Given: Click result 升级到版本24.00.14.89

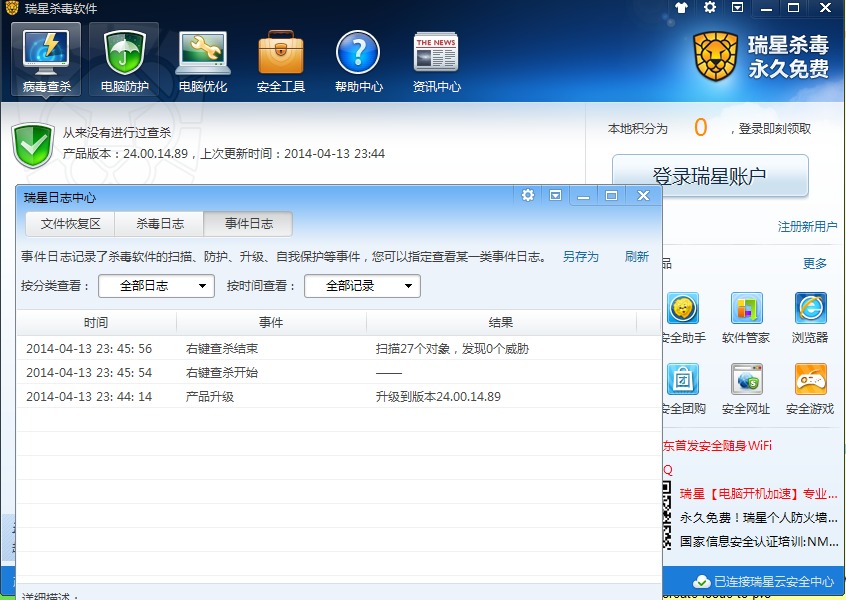Looking at the screenshot, I should point(438,397).
